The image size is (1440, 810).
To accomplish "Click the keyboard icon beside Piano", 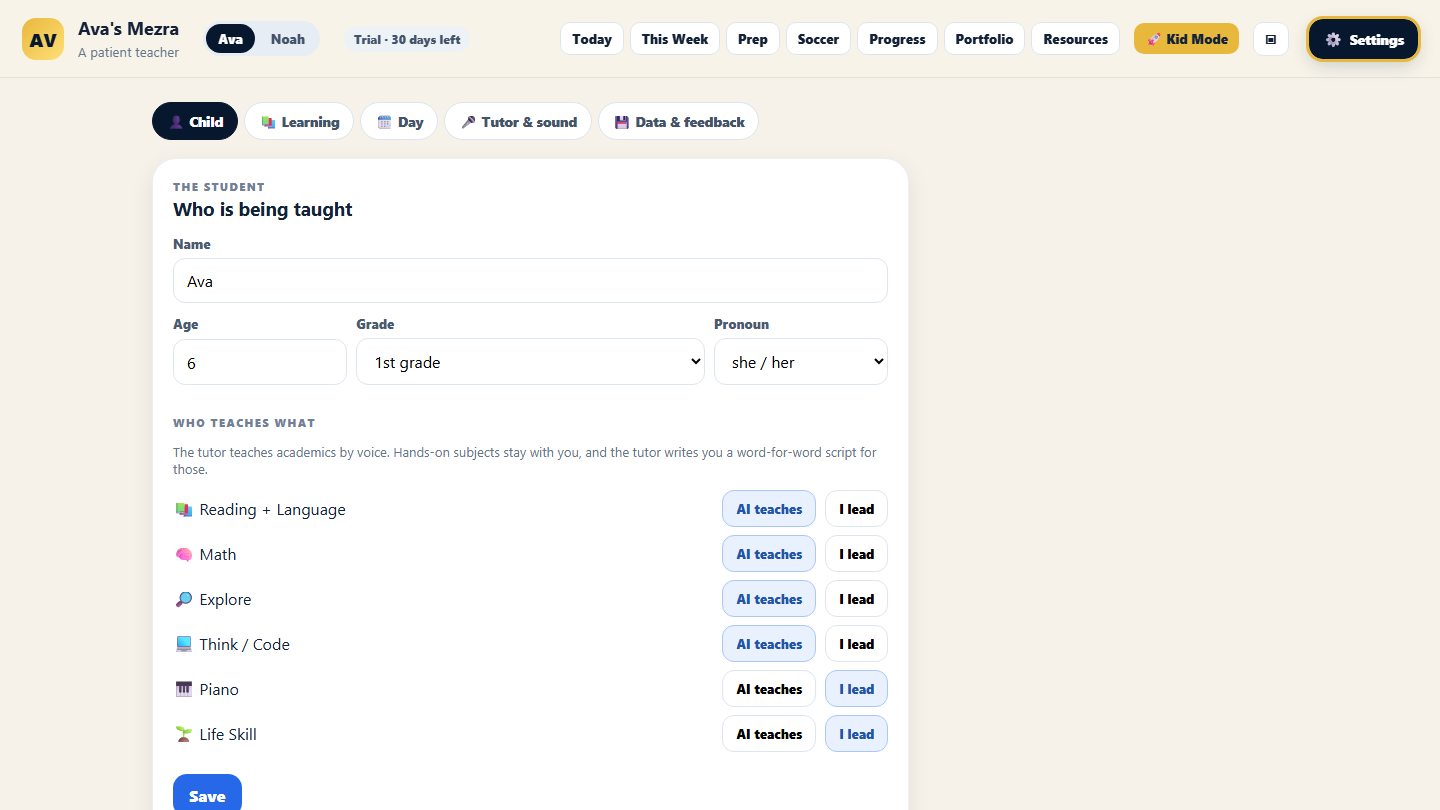I will (x=183, y=689).
